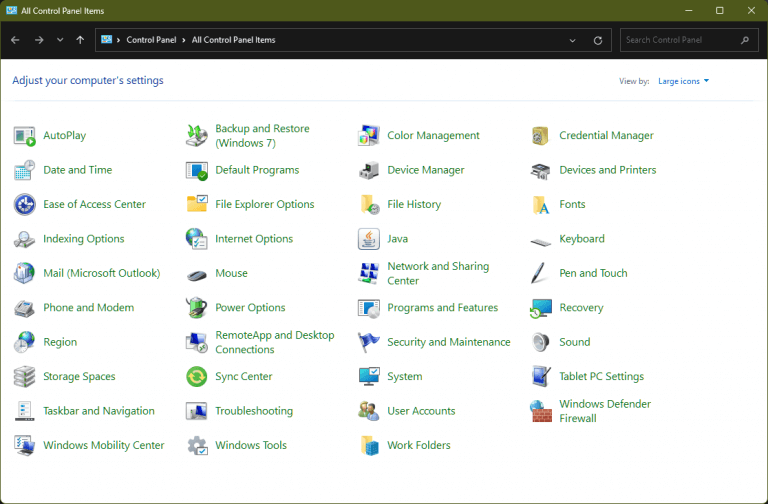The height and width of the screenshot is (504, 768).
Task: Open the Sync Center green icon
Action: (196, 377)
